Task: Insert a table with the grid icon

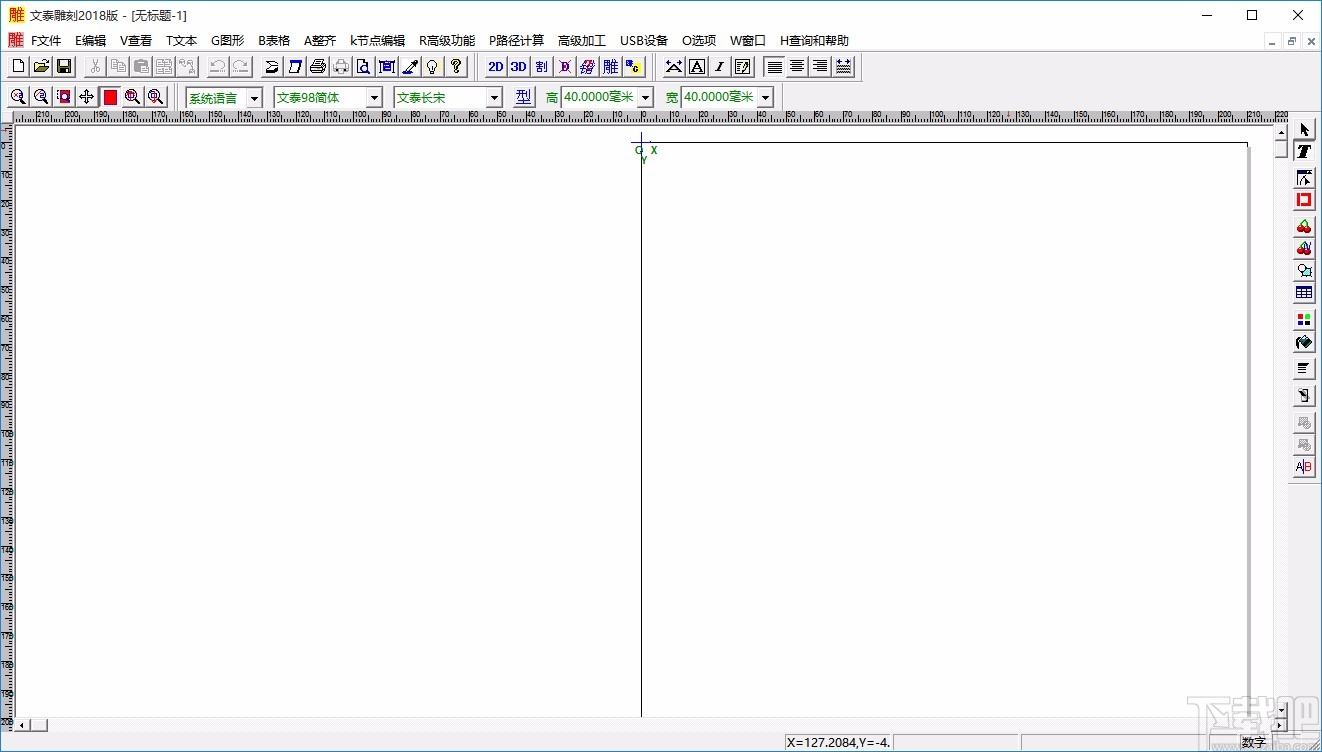Action: [x=1304, y=293]
